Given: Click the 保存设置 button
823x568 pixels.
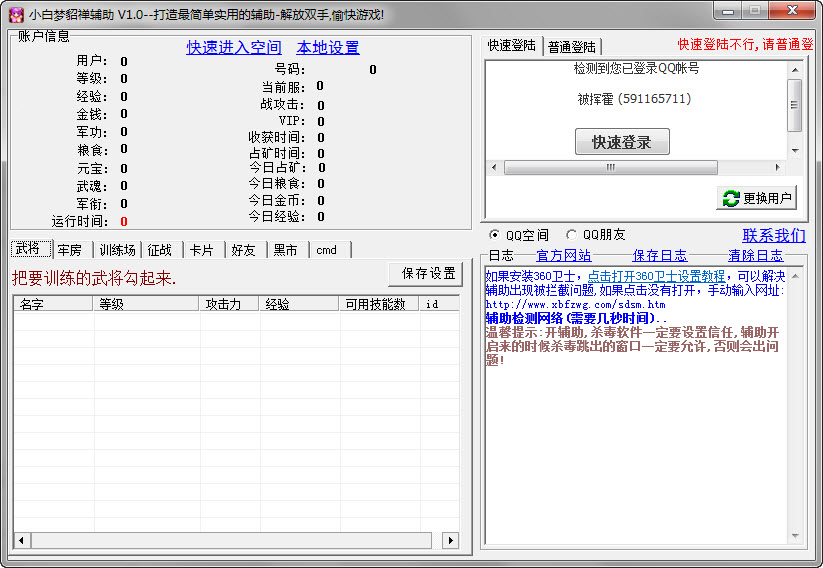Looking at the screenshot, I should pyautogui.click(x=428, y=273).
